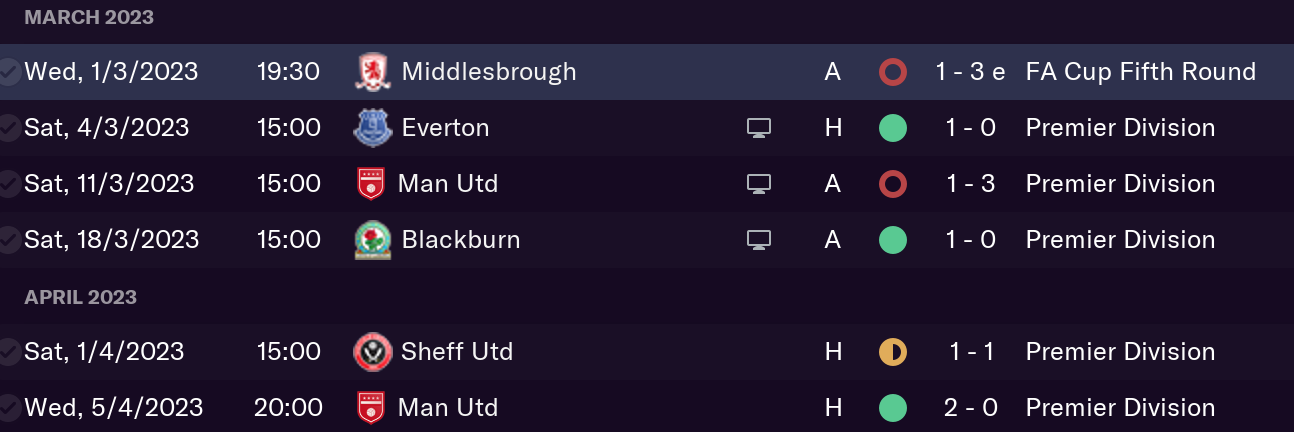Click Man Utd badge on 11/3/2023 row
The height and width of the screenshot is (432, 1294).
pos(371,184)
